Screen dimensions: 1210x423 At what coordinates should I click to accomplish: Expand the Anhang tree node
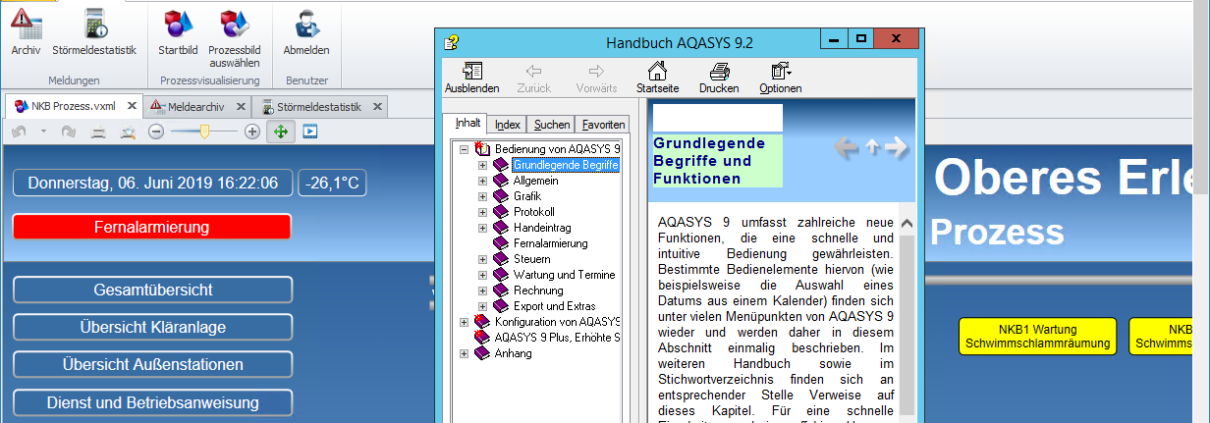tap(463, 353)
